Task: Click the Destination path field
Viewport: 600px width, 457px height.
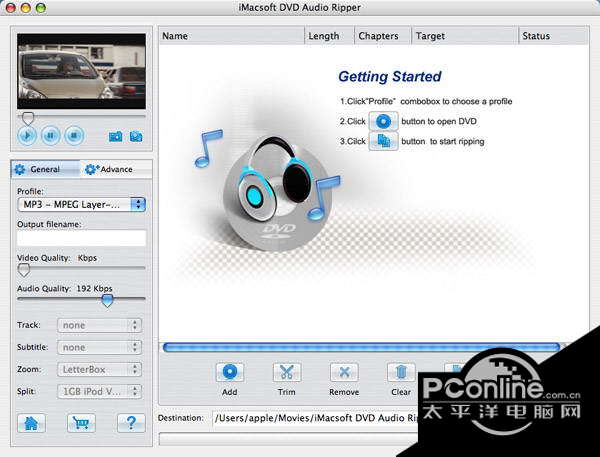Action: 316,418
